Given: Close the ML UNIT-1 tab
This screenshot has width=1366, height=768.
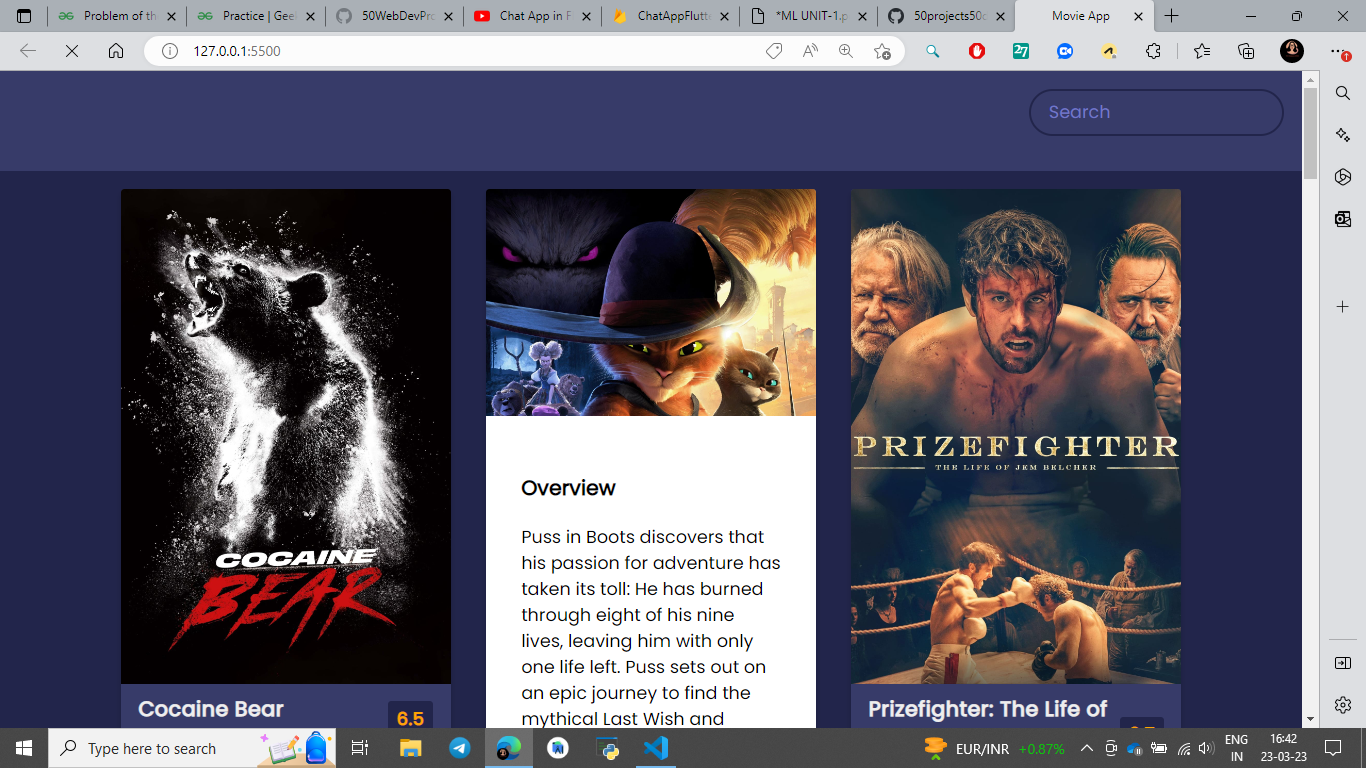Looking at the screenshot, I should [x=863, y=16].
